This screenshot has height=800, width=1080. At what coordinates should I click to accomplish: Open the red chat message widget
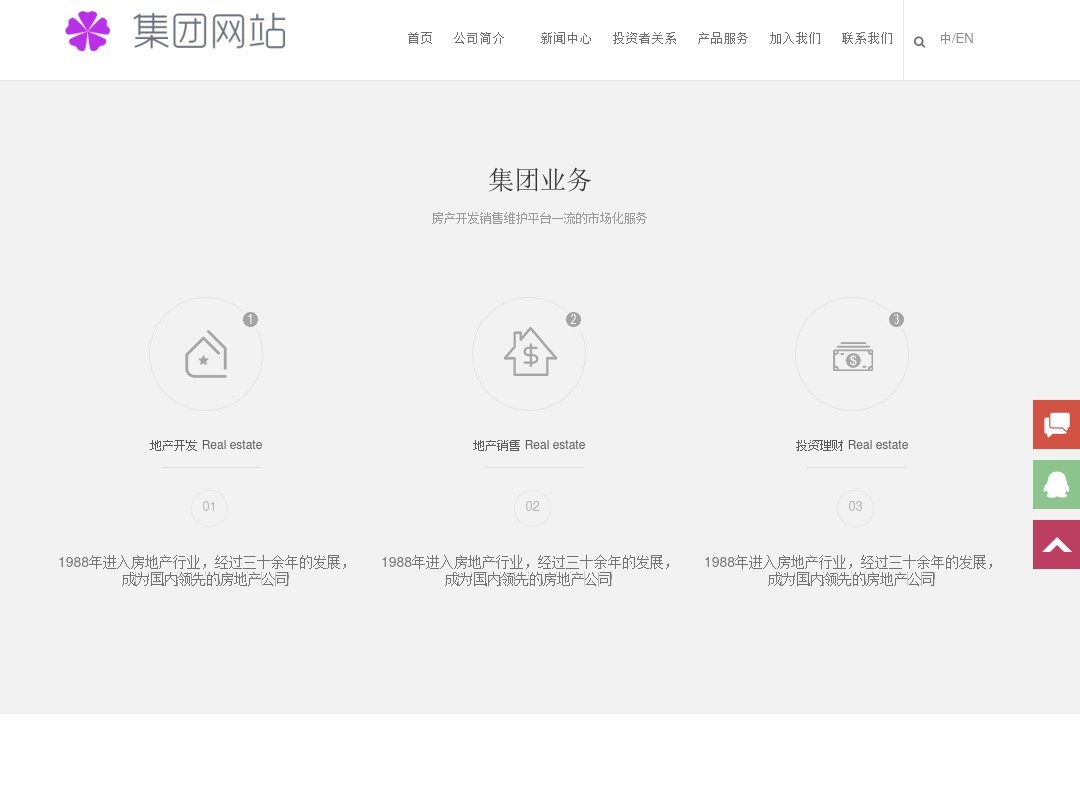(x=1056, y=424)
